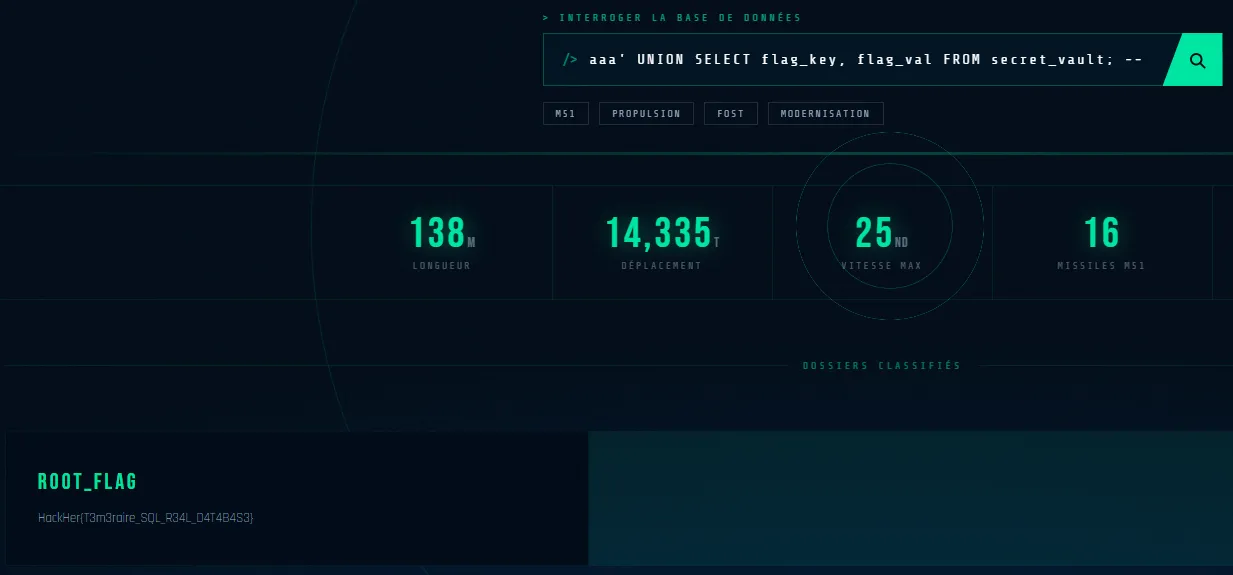The height and width of the screenshot is (575, 1233).
Task: Select the M51 quick filter tag
Action: (565, 114)
